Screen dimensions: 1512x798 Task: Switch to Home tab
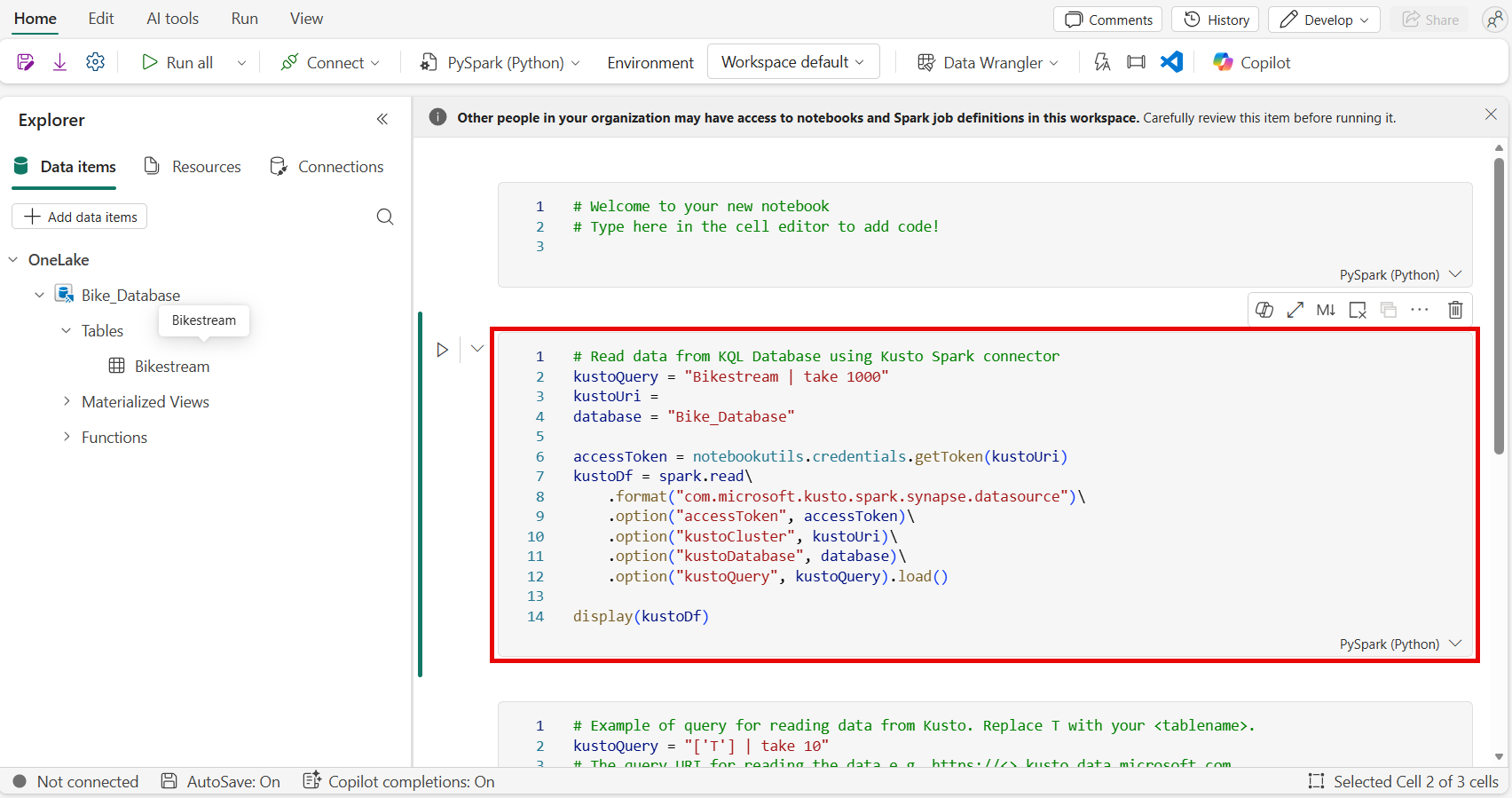35,19
